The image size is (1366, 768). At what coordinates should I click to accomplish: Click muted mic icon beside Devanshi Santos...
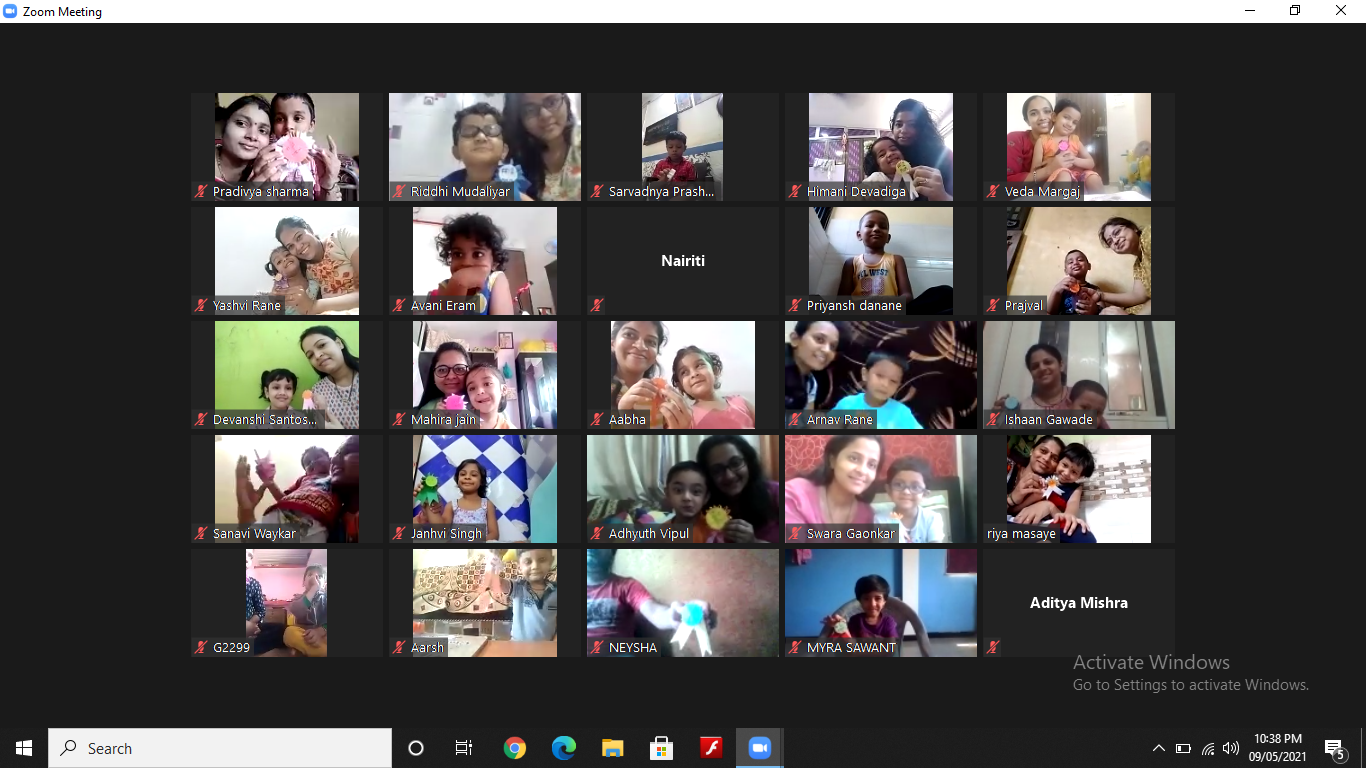[x=201, y=419]
